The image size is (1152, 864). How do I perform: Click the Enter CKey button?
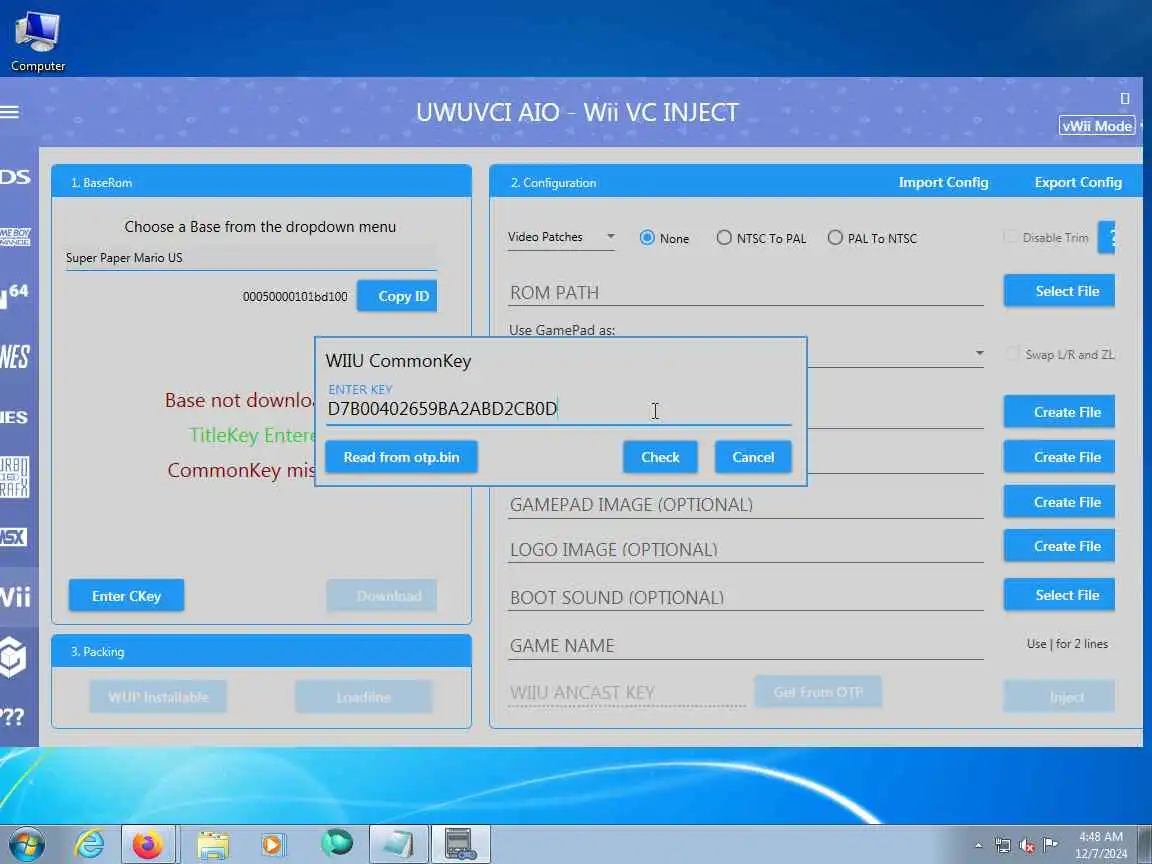pos(126,596)
